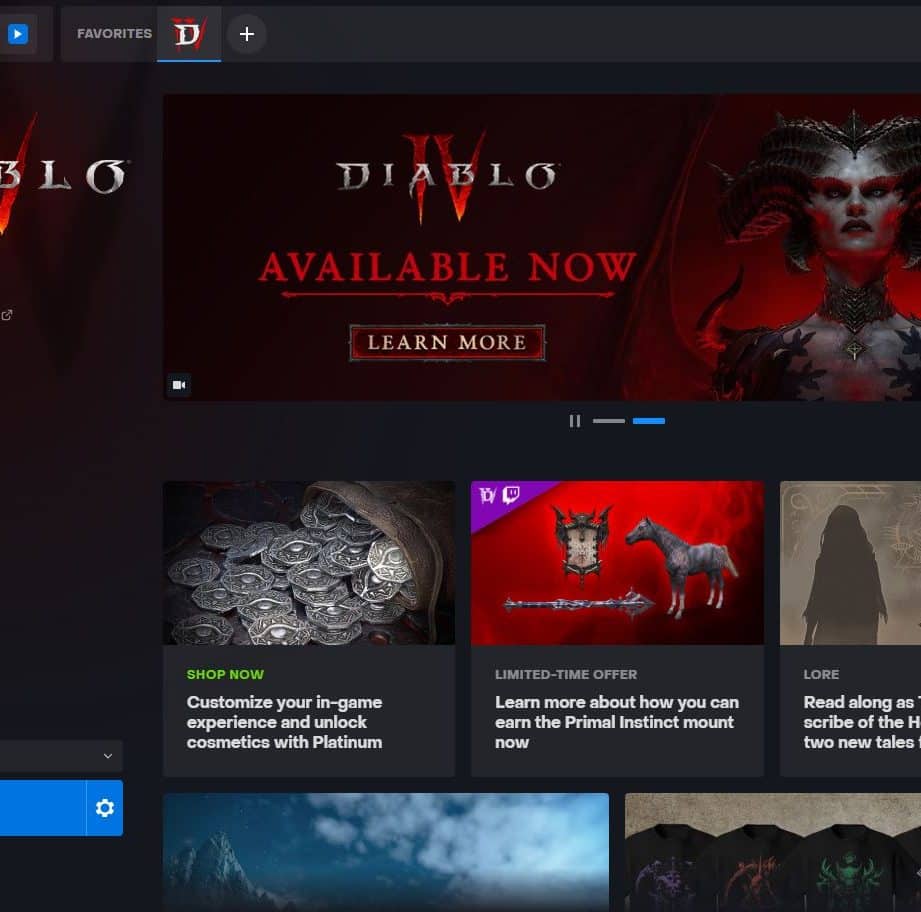Open game settings gear next to Play
The height and width of the screenshot is (912, 921).
[x=104, y=808]
